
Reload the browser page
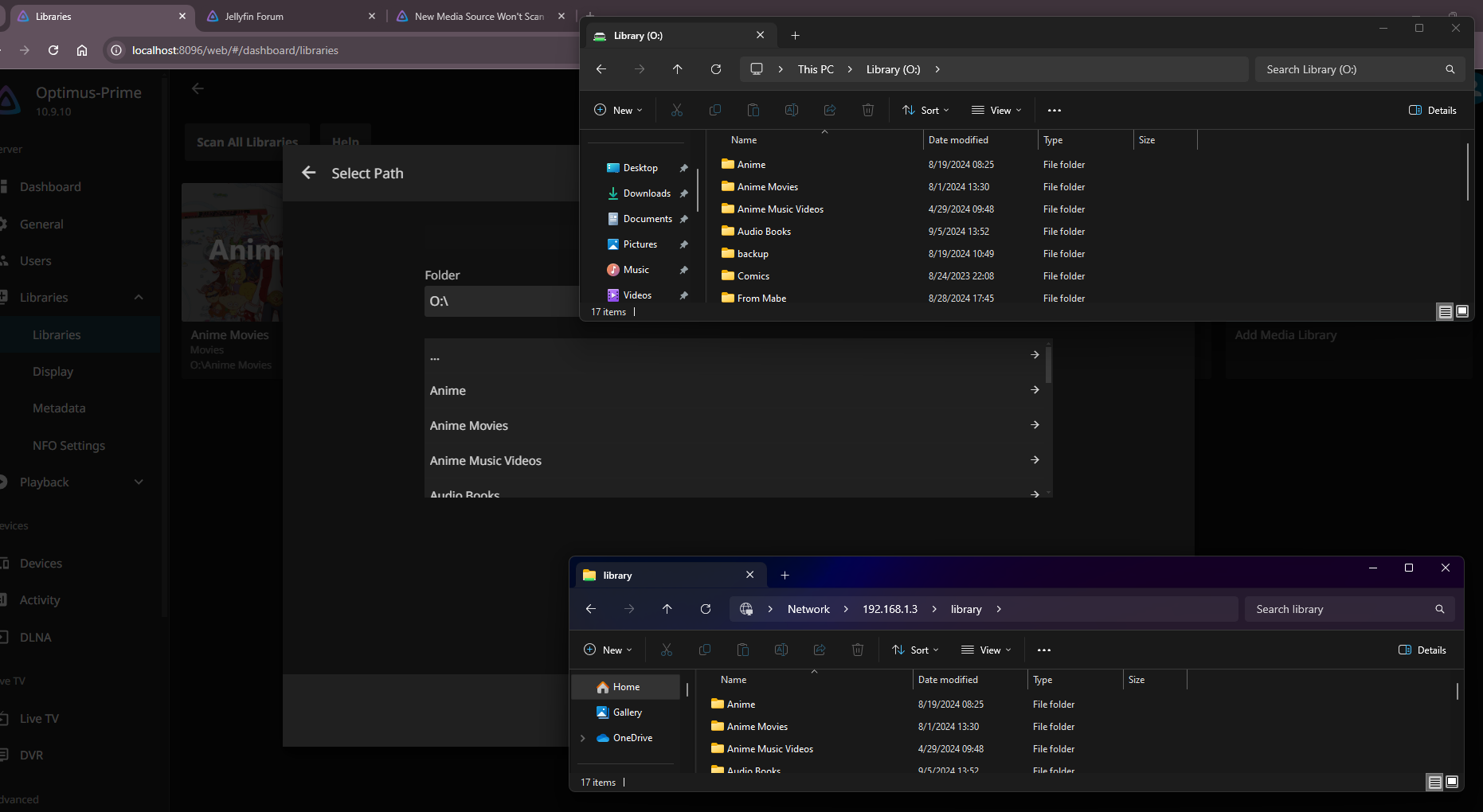point(53,50)
